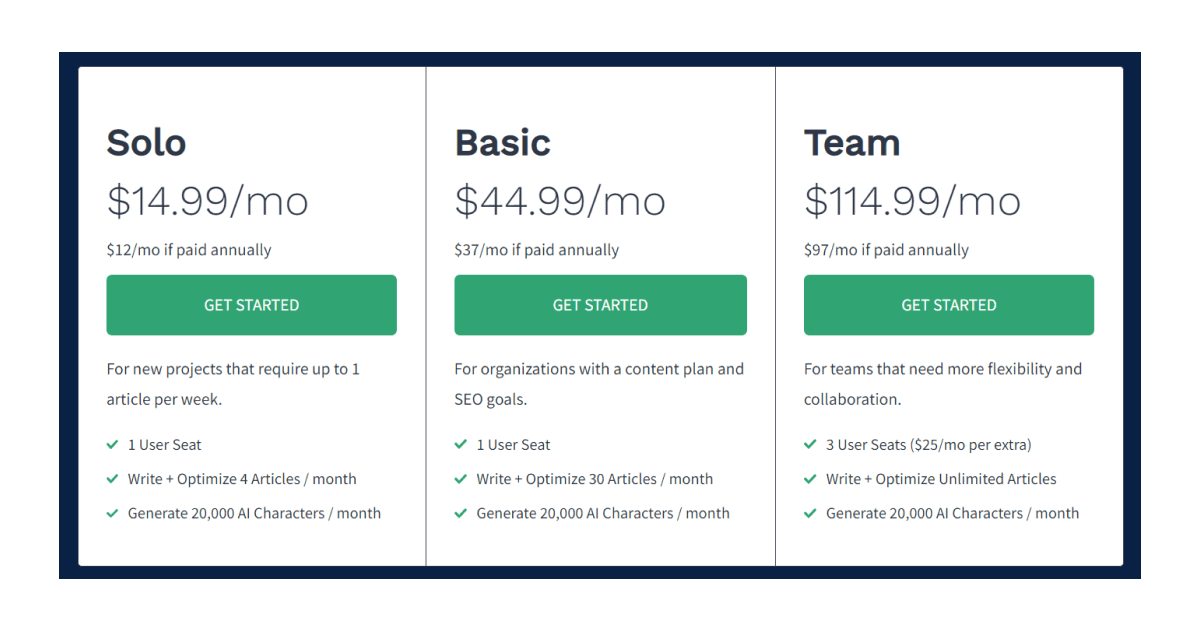This screenshot has width=1200, height=630.
Task: Click checkmark by Basic 20,000 AI Characters
Action: coord(461,513)
